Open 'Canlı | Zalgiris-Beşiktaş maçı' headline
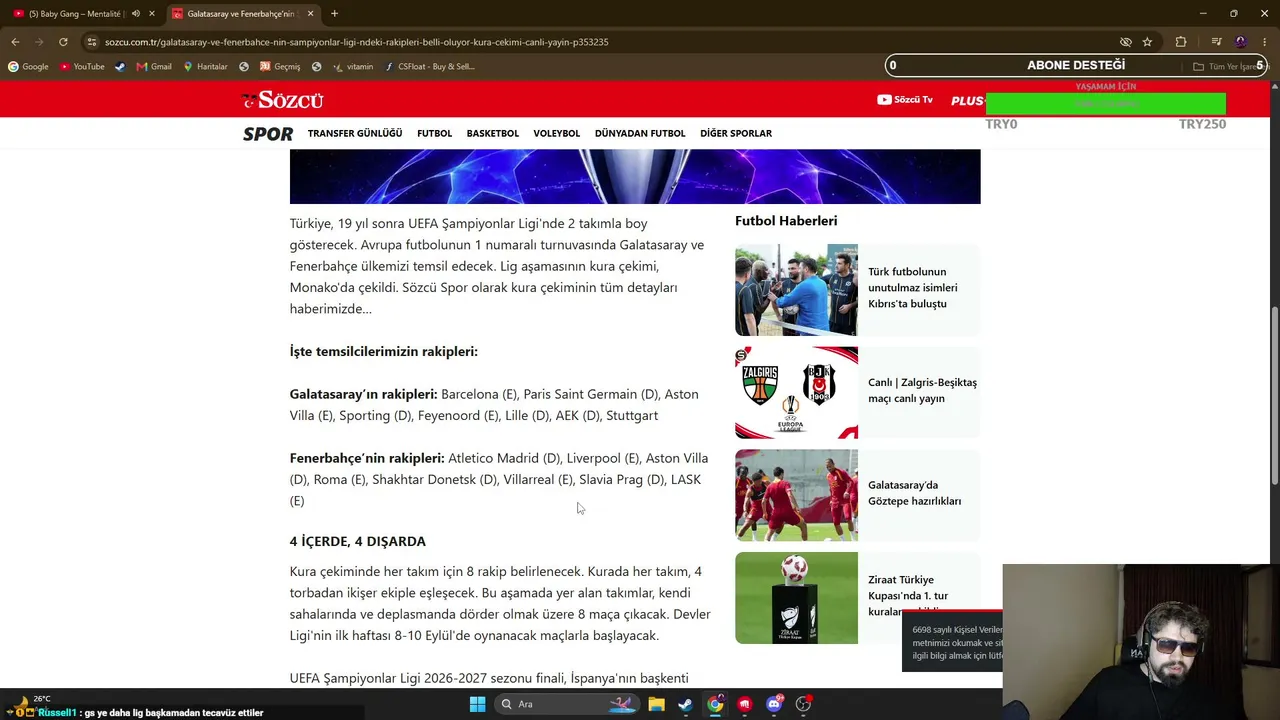The height and width of the screenshot is (720, 1280). [x=922, y=390]
